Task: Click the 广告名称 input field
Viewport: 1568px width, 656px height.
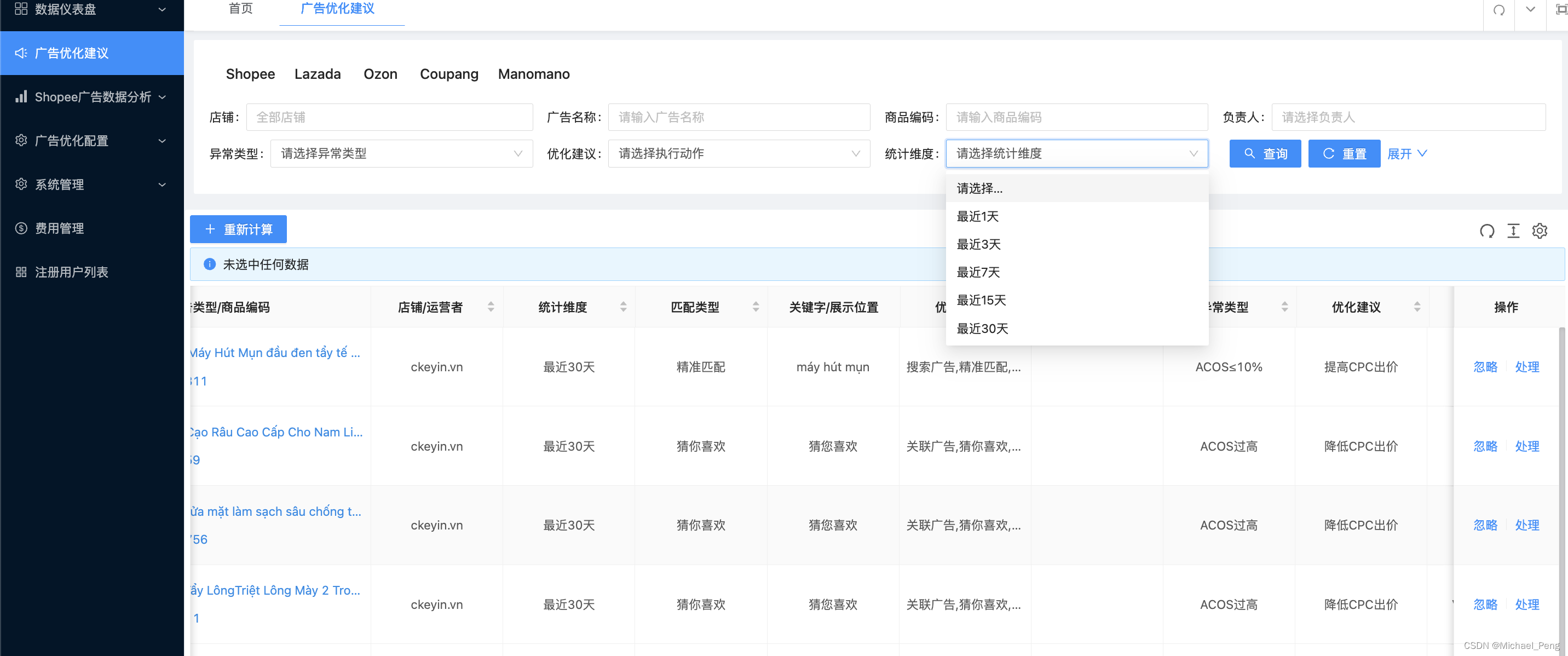Action: click(739, 117)
